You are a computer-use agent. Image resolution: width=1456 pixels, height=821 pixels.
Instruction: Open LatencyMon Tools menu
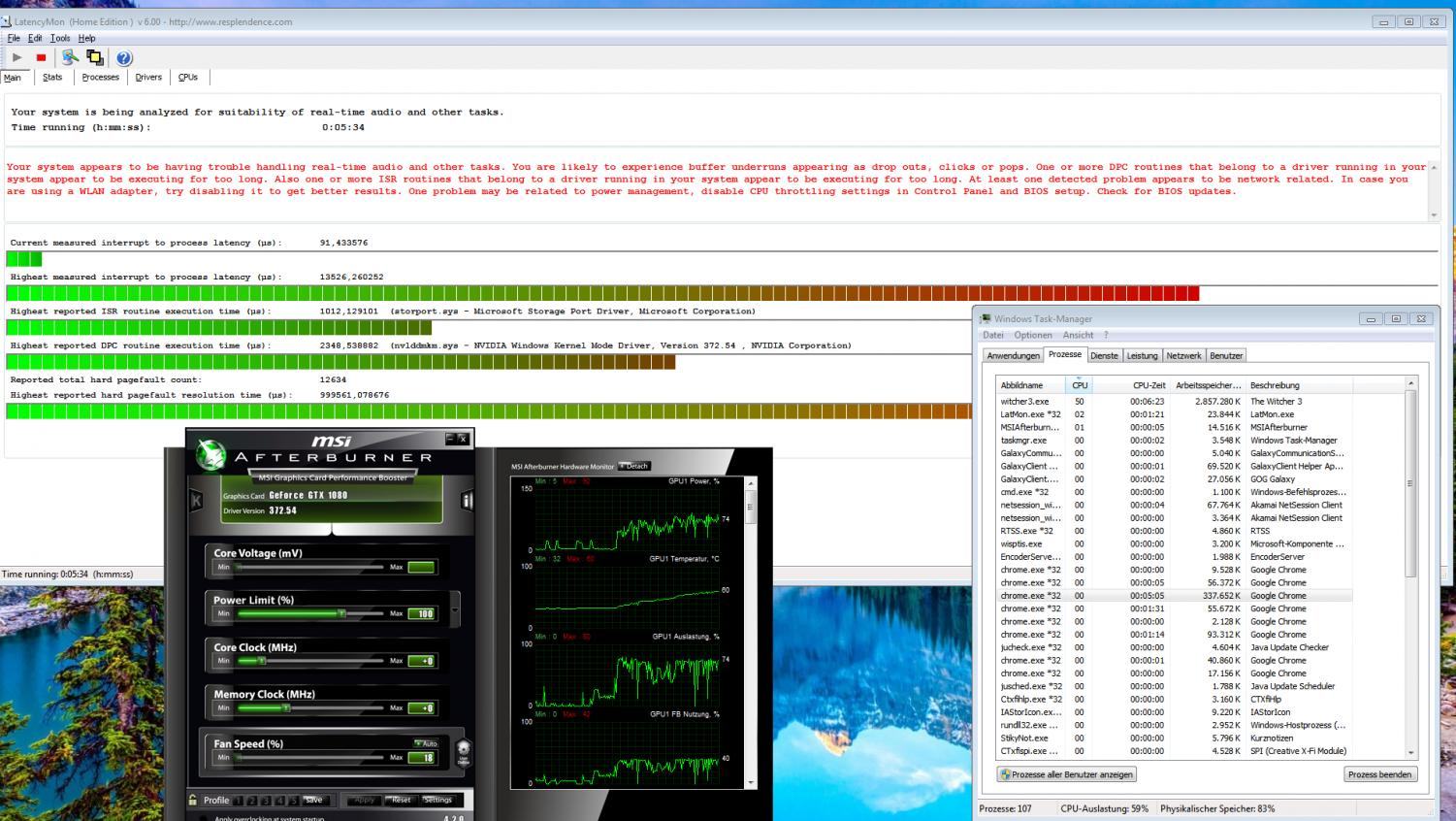(x=60, y=38)
